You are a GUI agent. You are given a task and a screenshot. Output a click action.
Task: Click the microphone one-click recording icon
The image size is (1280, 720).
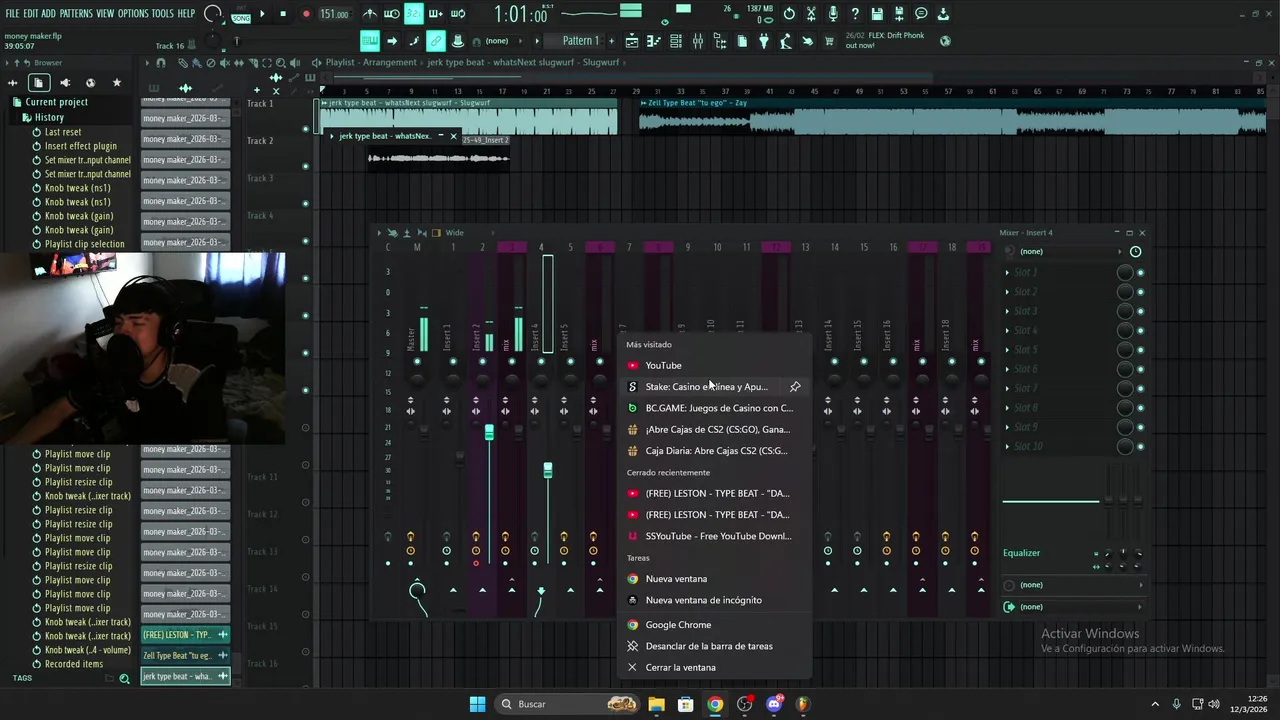[x=833, y=14]
